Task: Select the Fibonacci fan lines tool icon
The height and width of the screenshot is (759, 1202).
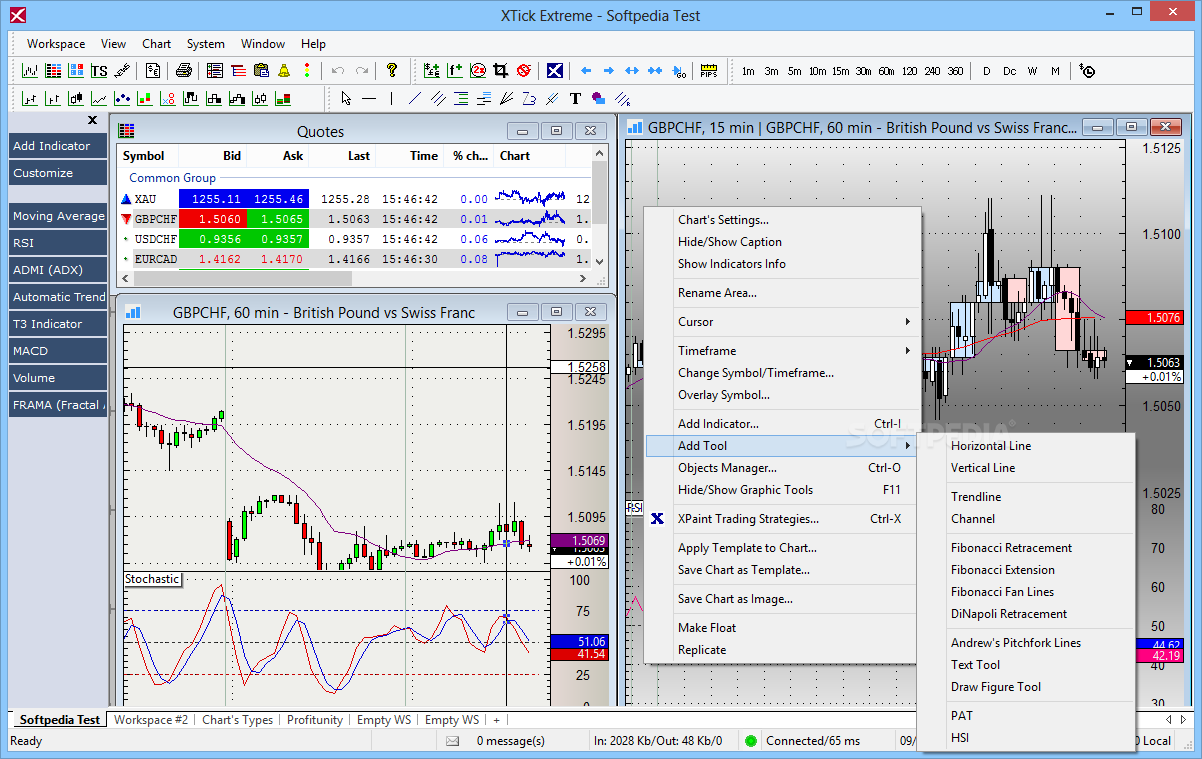Action: [507, 98]
